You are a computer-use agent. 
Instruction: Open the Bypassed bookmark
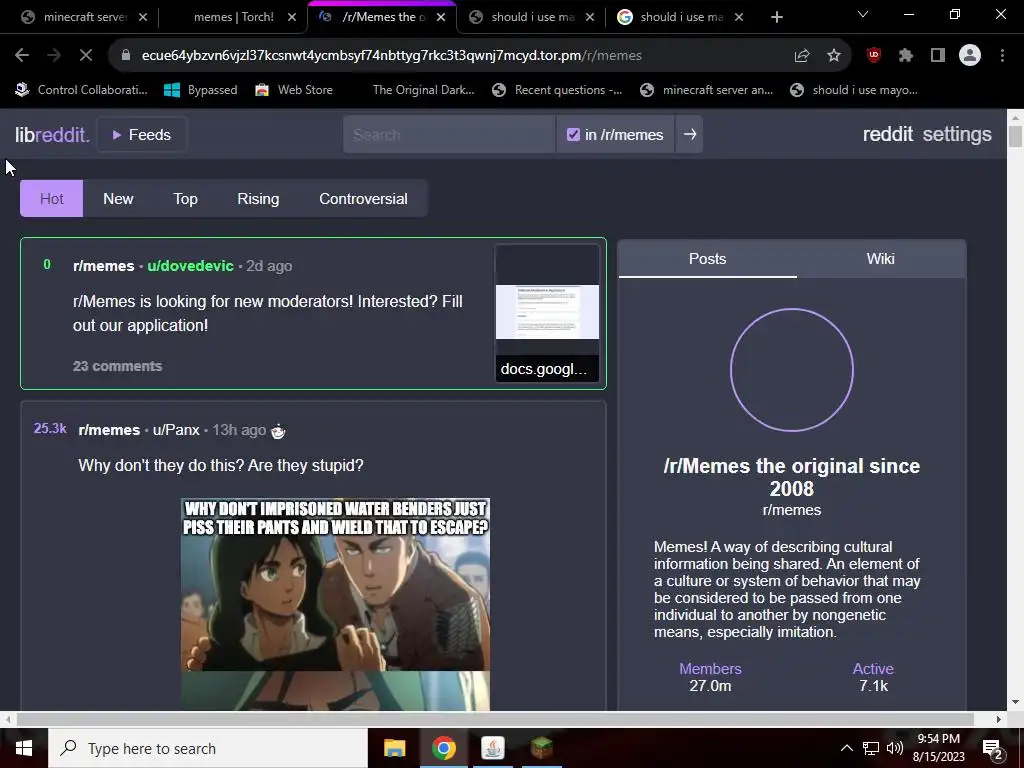click(x=200, y=90)
